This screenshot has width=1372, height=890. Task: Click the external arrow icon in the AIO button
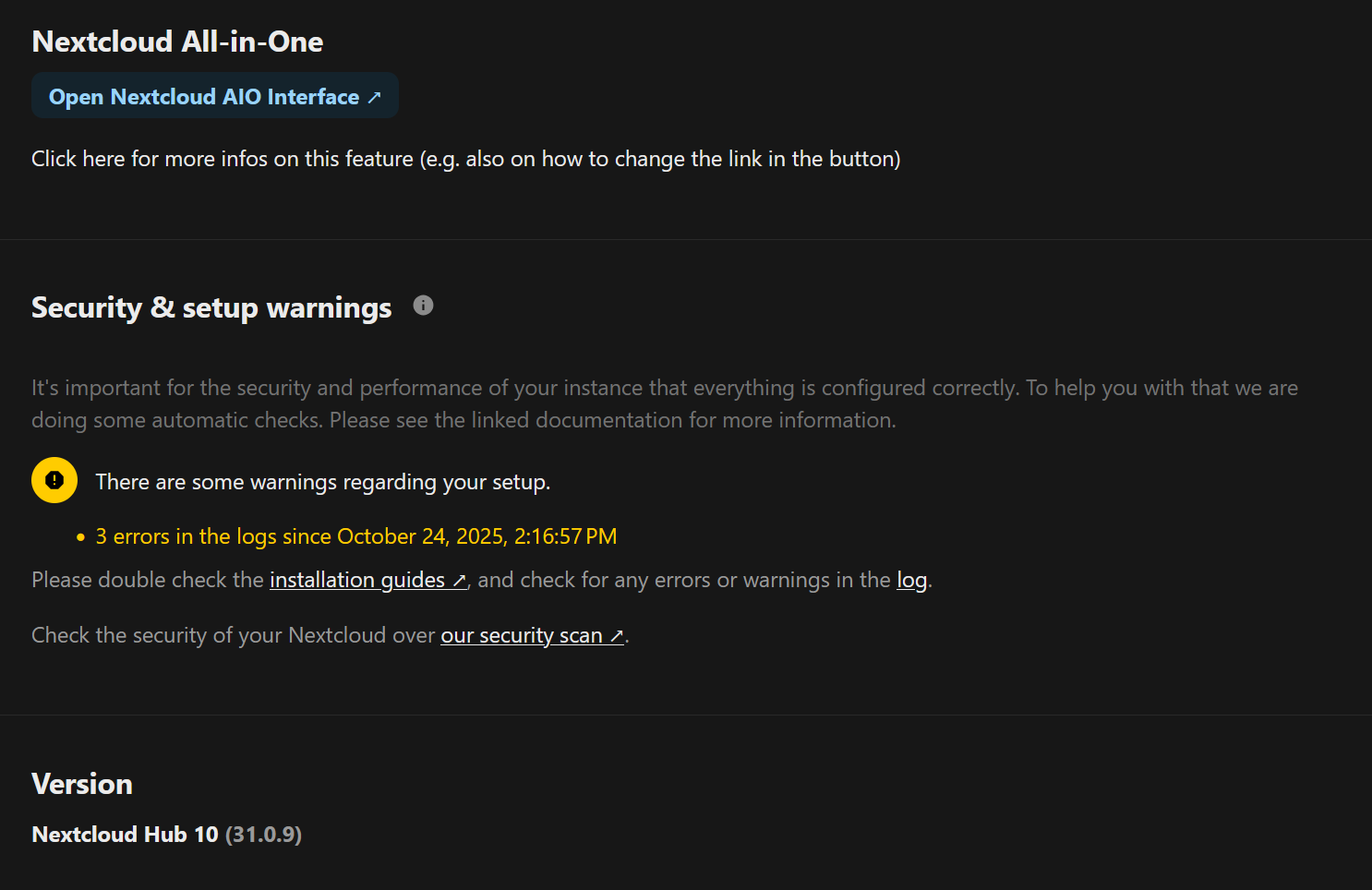coord(374,98)
